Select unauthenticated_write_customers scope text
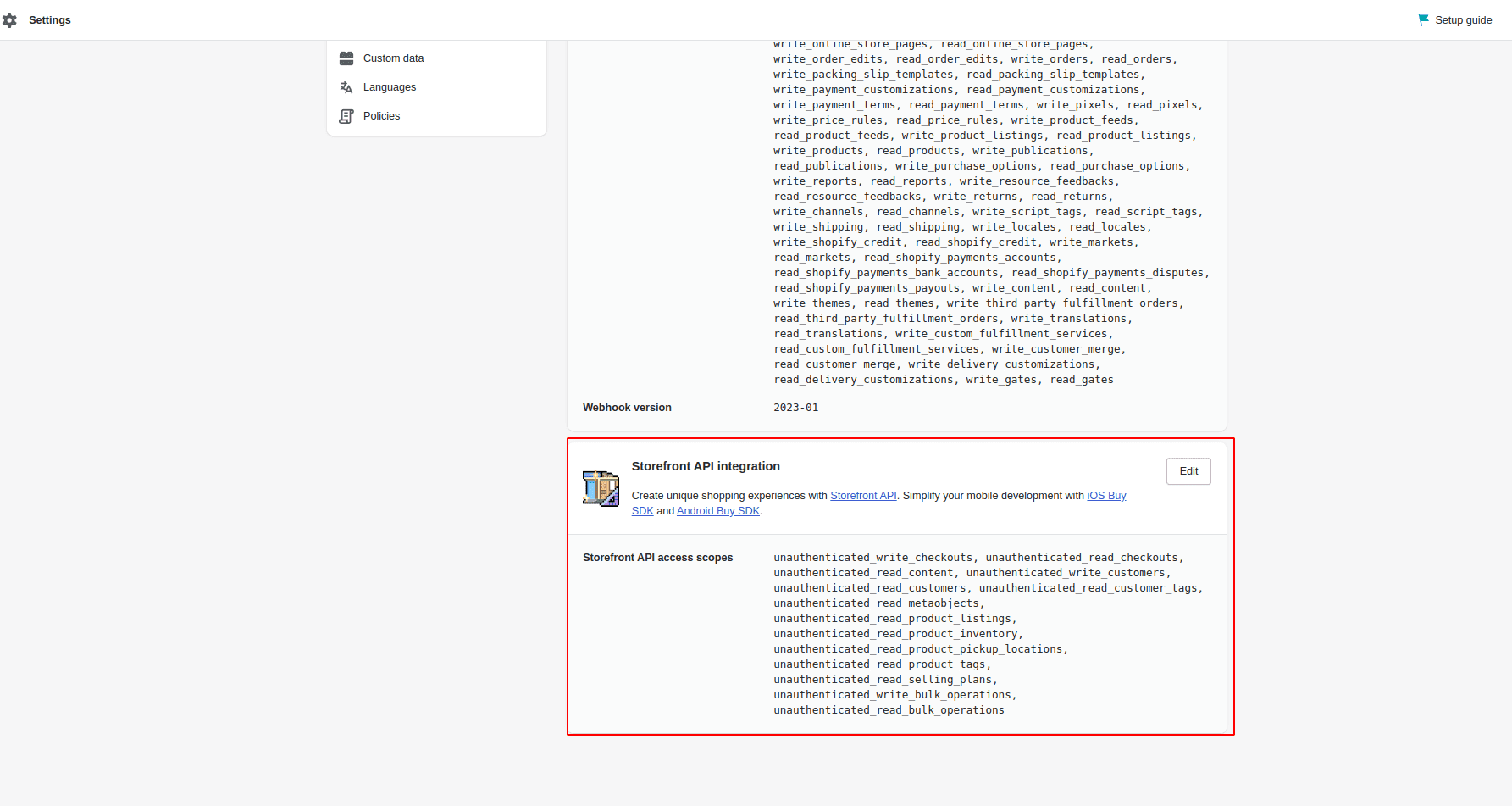 (x=1066, y=573)
